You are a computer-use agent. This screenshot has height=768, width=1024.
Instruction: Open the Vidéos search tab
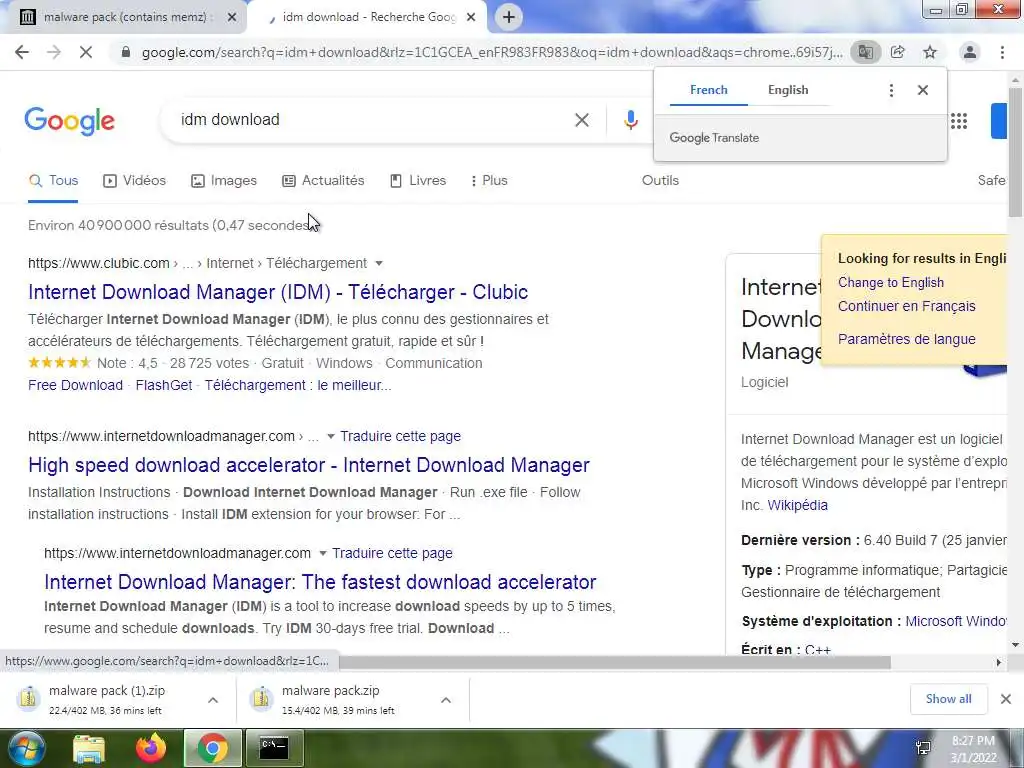[135, 181]
